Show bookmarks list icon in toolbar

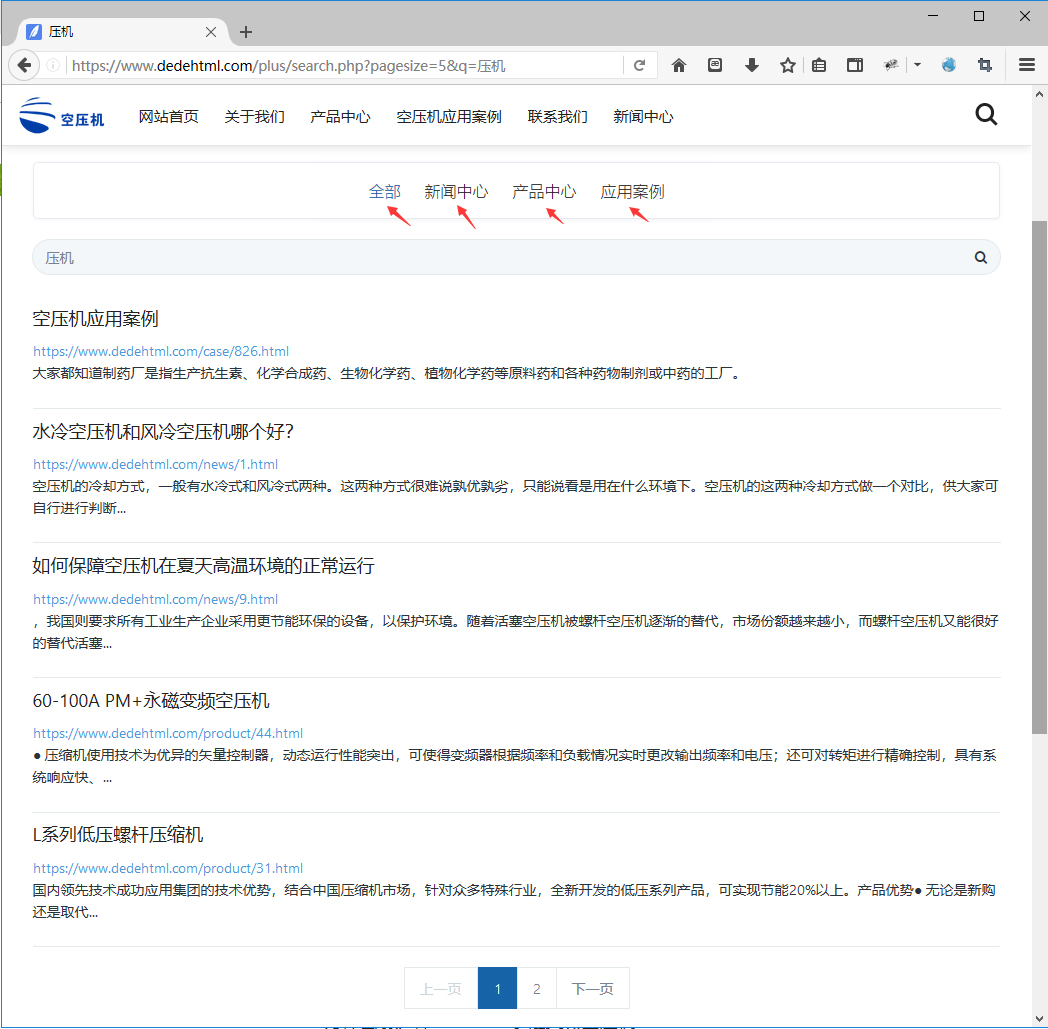[819, 66]
